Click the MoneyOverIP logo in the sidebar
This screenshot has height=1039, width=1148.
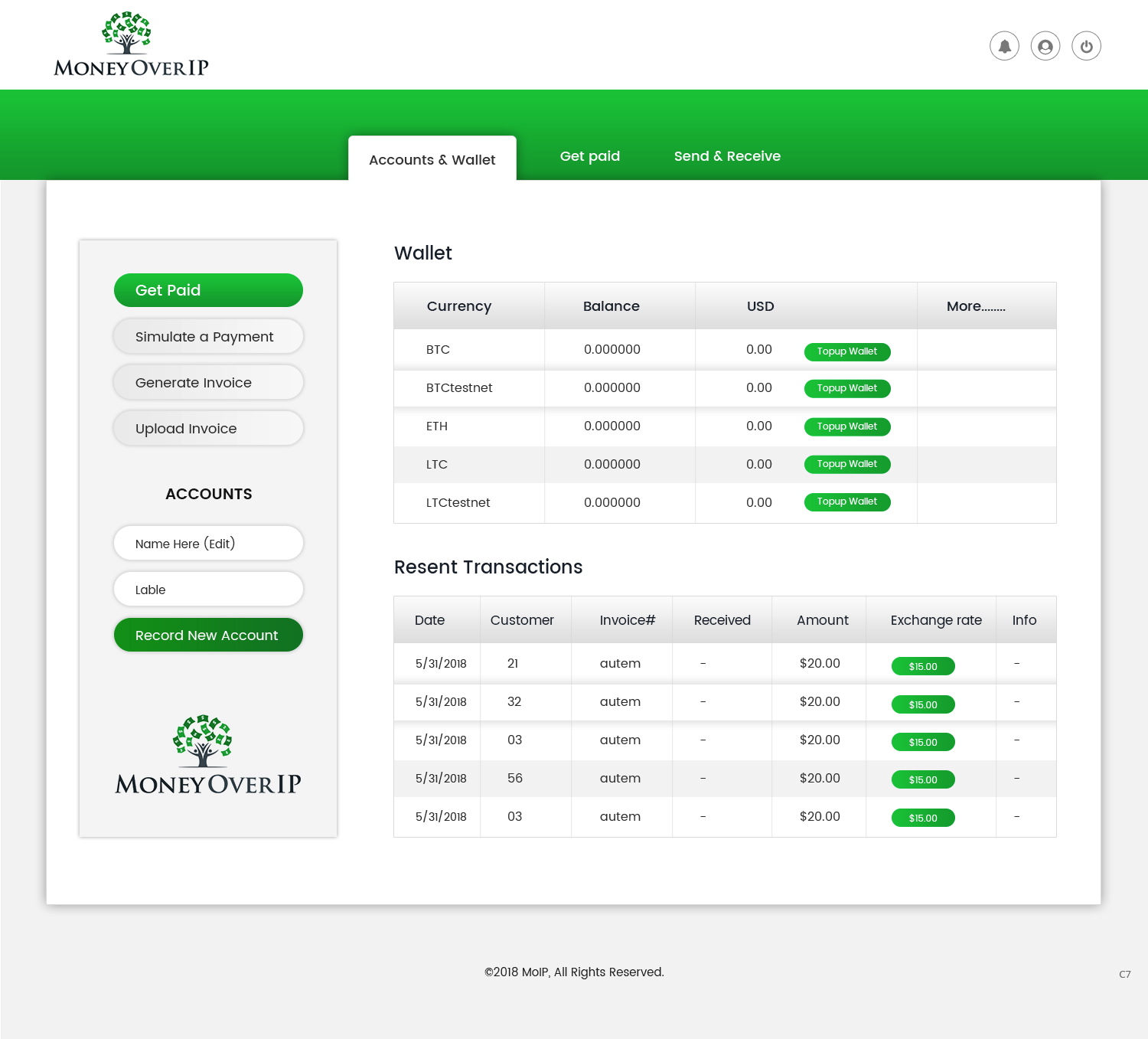tap(207, 758)
